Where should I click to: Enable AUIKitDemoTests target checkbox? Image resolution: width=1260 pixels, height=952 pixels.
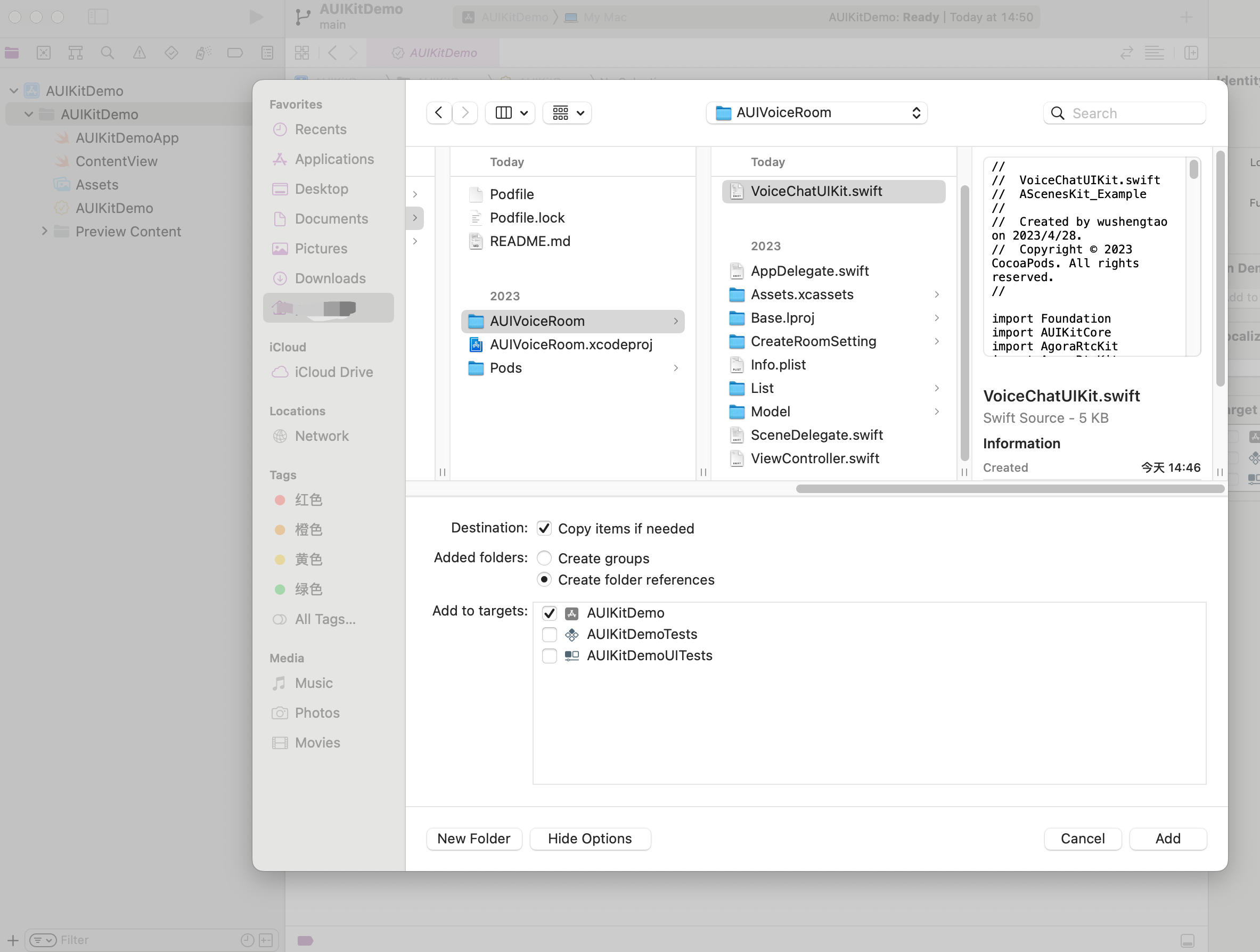[x=549, y=634]
